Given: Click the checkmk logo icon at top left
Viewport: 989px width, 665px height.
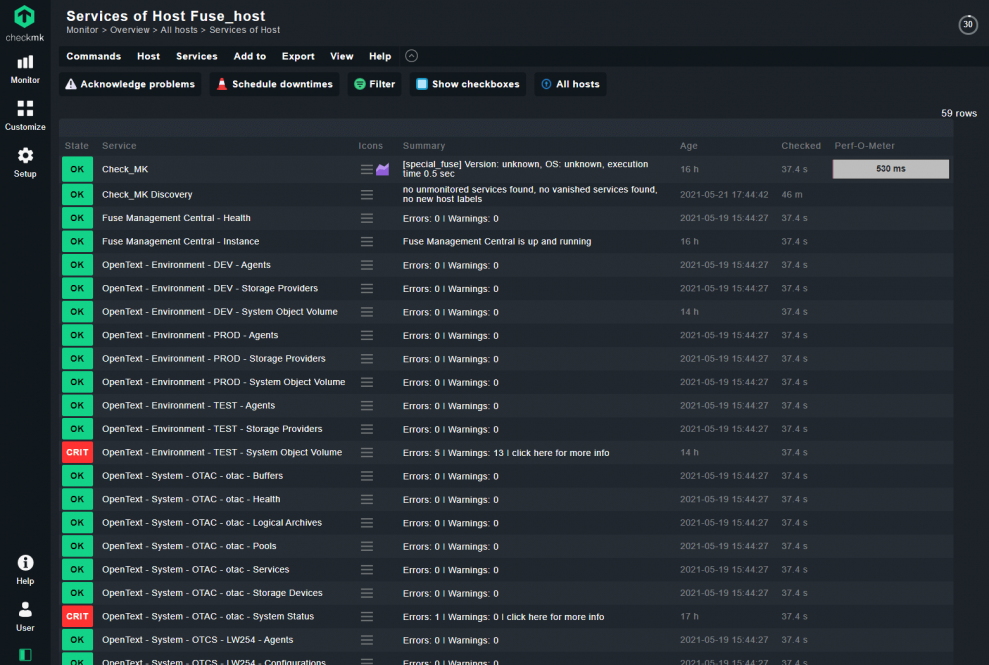Looking at the screenshot, I should tap(24, 18).
